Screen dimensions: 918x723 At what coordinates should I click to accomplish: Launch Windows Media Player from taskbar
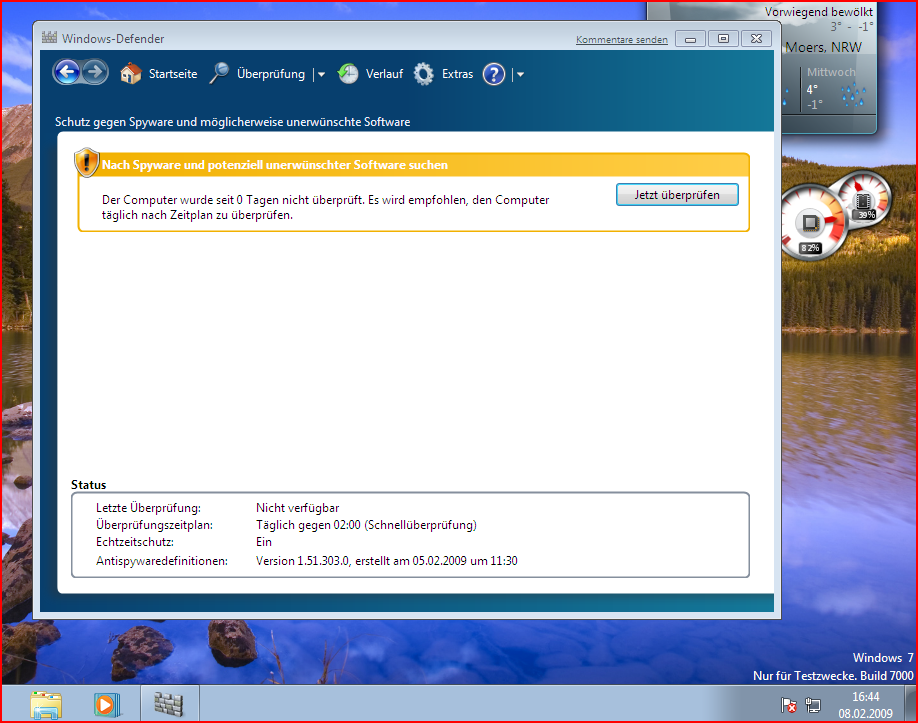point(107,704)
